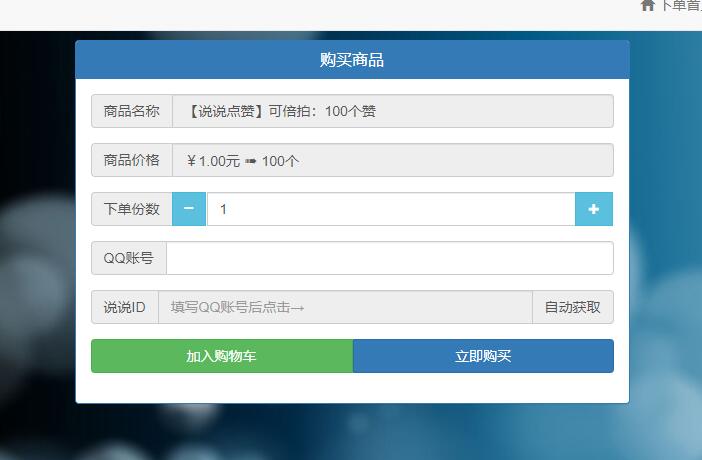Viewport: 702px width, 460px height.
Task: Click the 说说ID label
Action: 125,307
